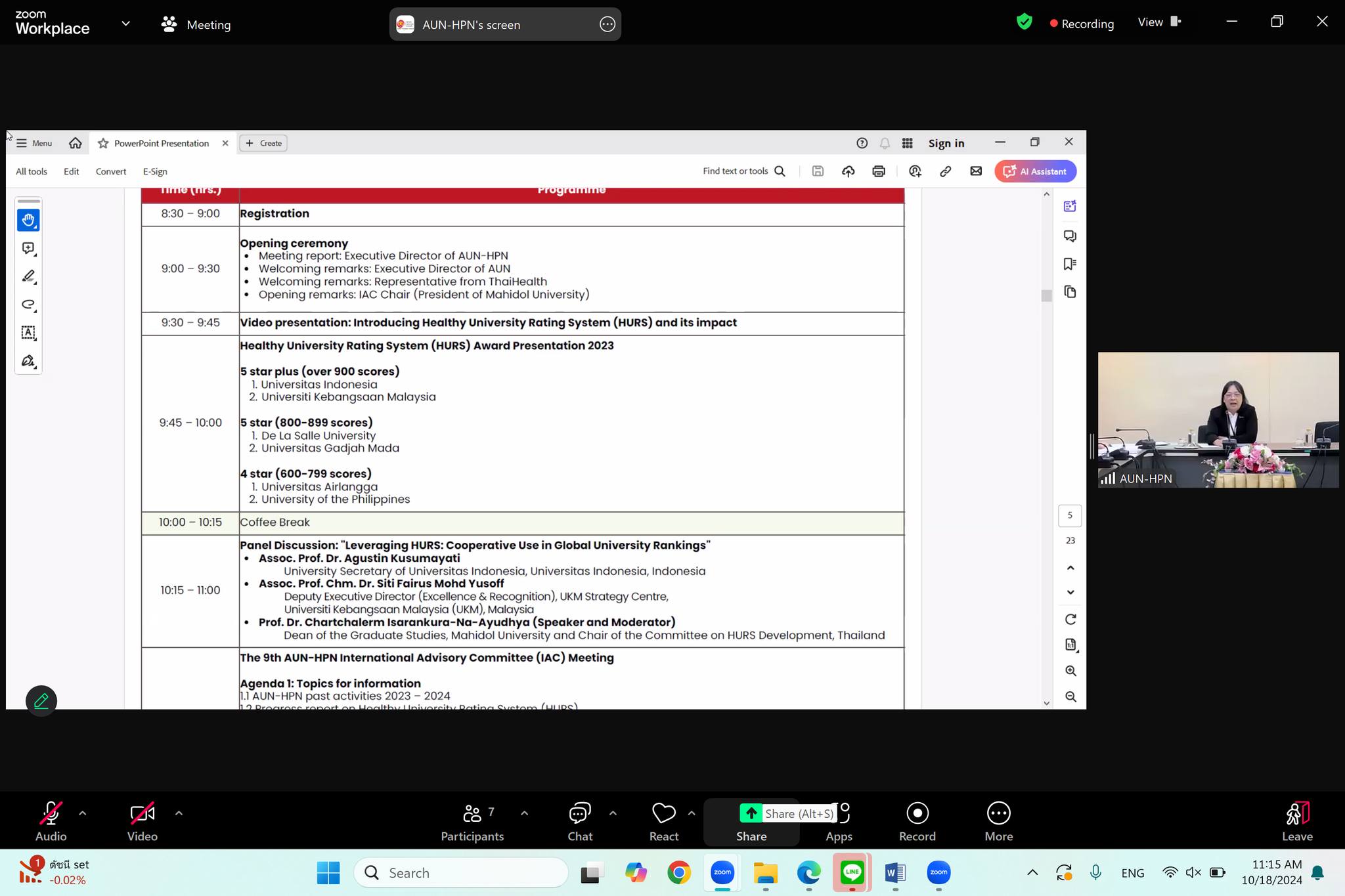Zoom in on the PDF page
1345x896 pixels.
(x=1070, y=671)
